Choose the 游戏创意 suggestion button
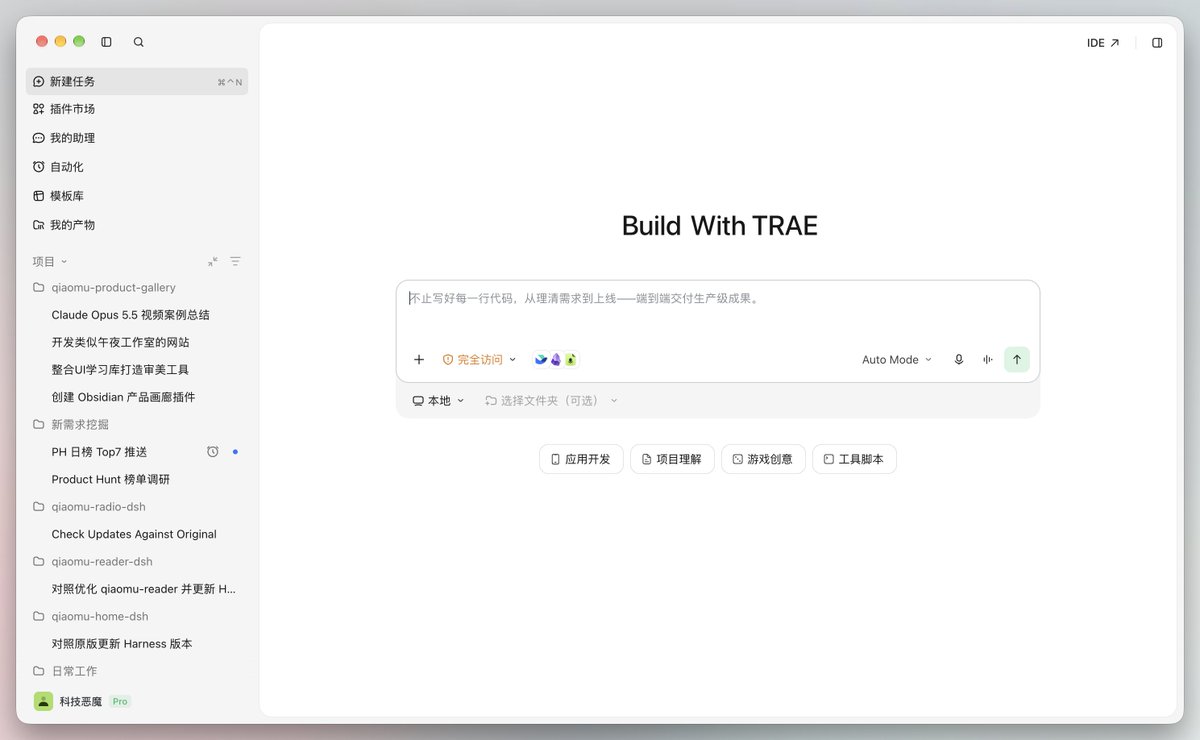The height and width of the screenshot is (740, 1200). [763, 459]
